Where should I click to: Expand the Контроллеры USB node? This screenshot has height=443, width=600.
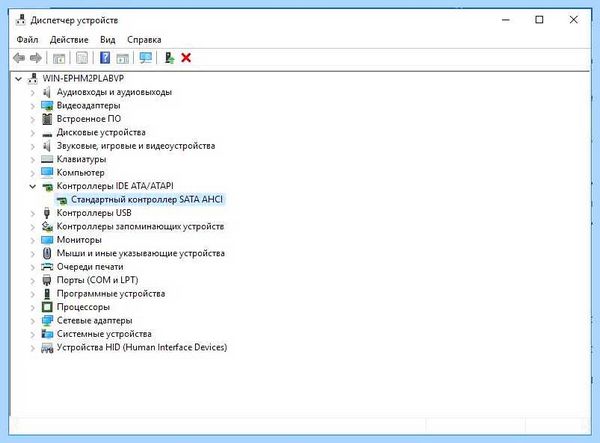(33, 213)
